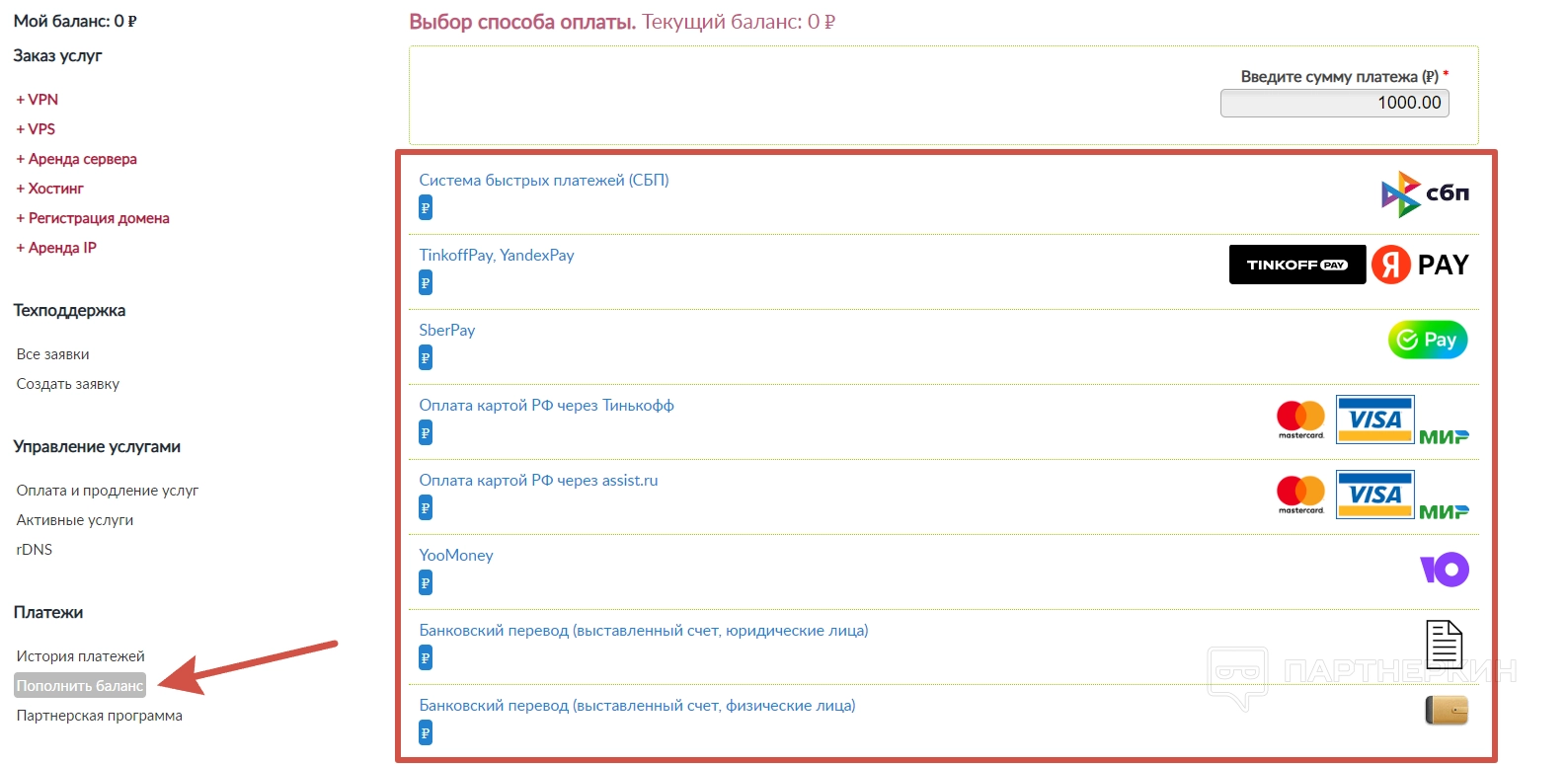The width and height of the screenshot is (1568, 764).
Task: Choose Банковский перевод for физические лица
Action: pyautogui.click(x=638, y=705)
